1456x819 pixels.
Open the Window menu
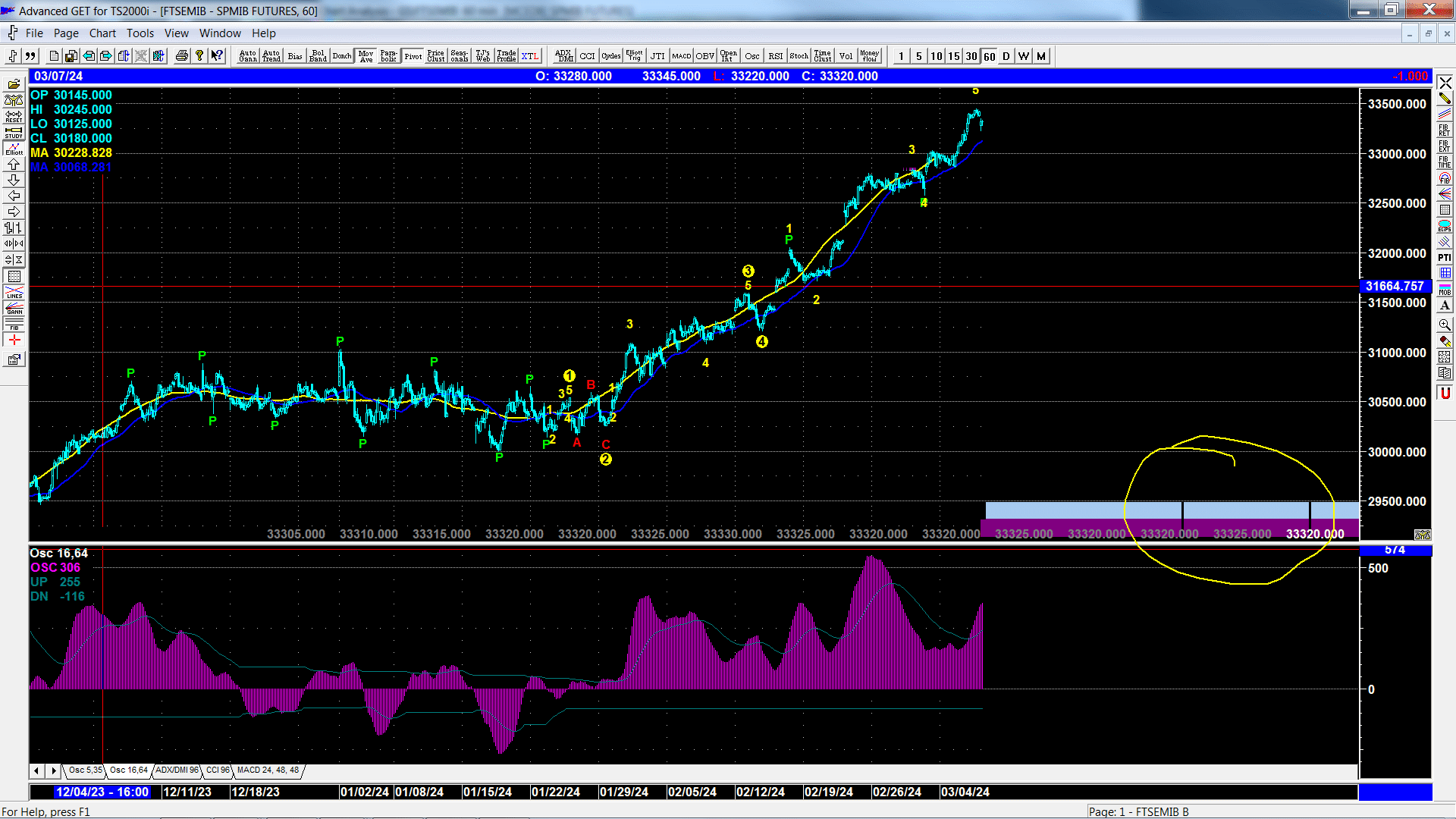220,33
